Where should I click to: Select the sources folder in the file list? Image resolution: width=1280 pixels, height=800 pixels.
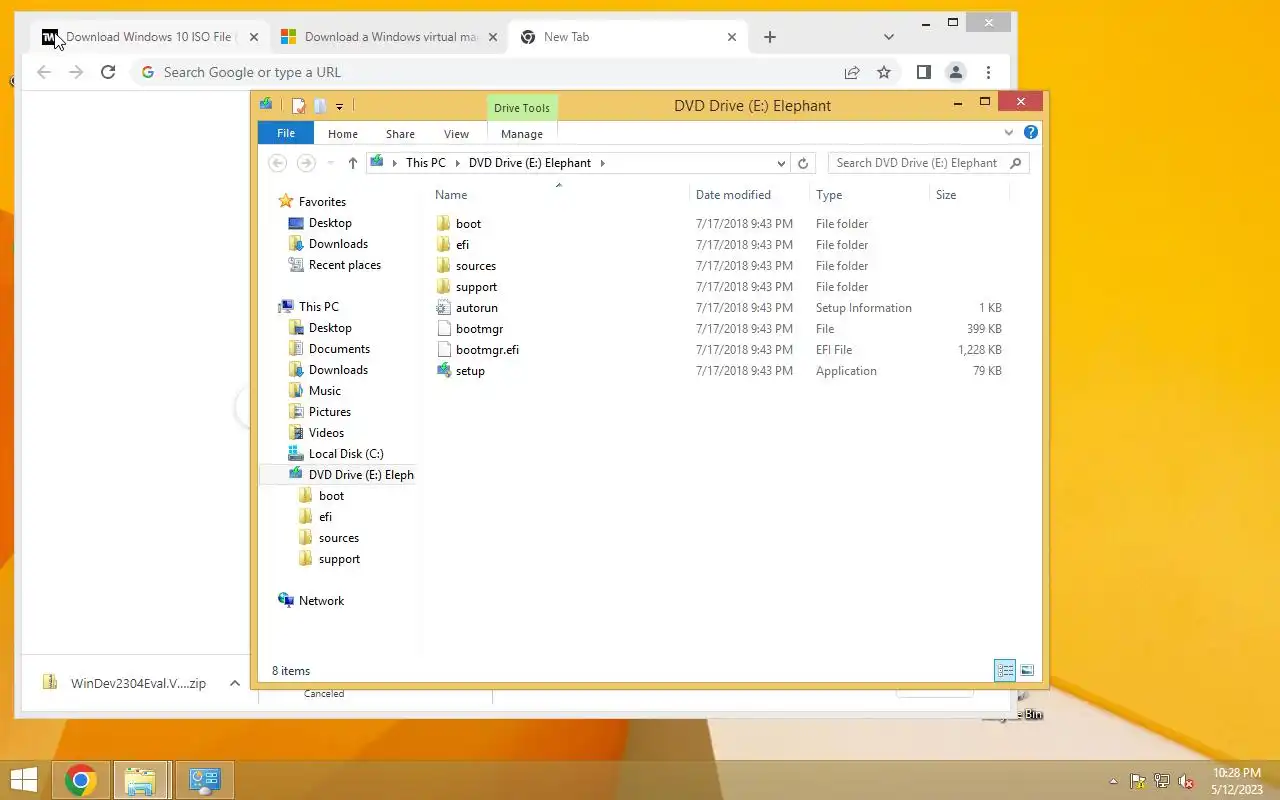476,266
